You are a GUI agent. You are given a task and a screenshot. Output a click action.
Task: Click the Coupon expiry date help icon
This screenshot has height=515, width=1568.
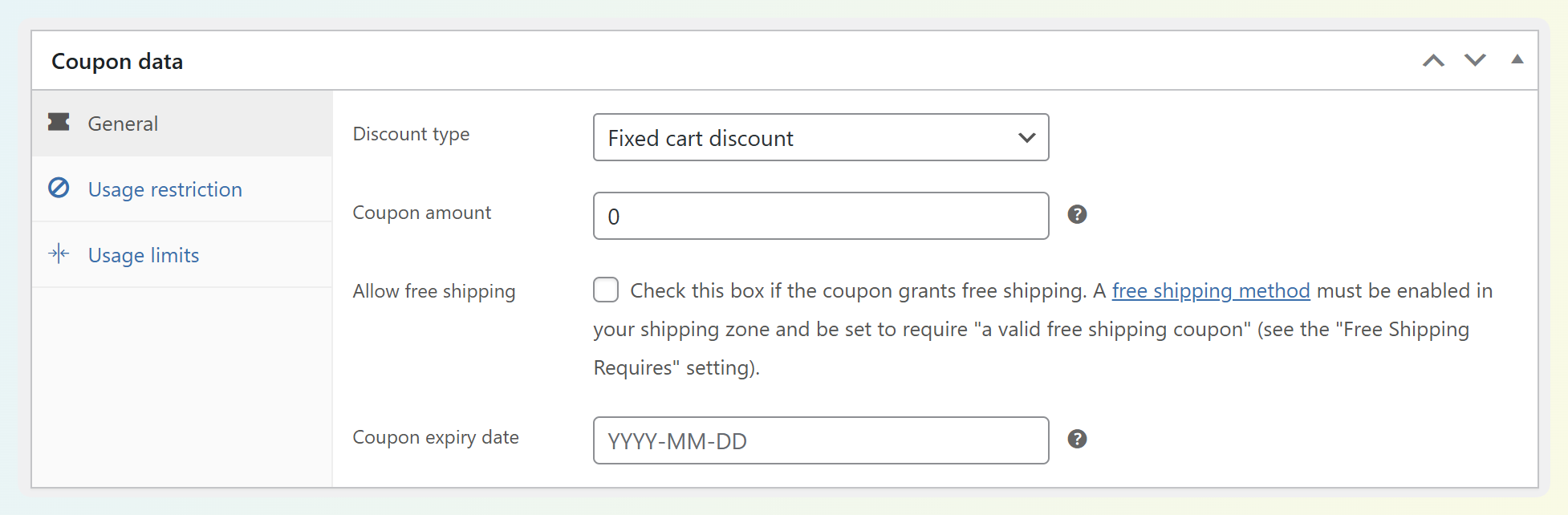point(1077,439)
